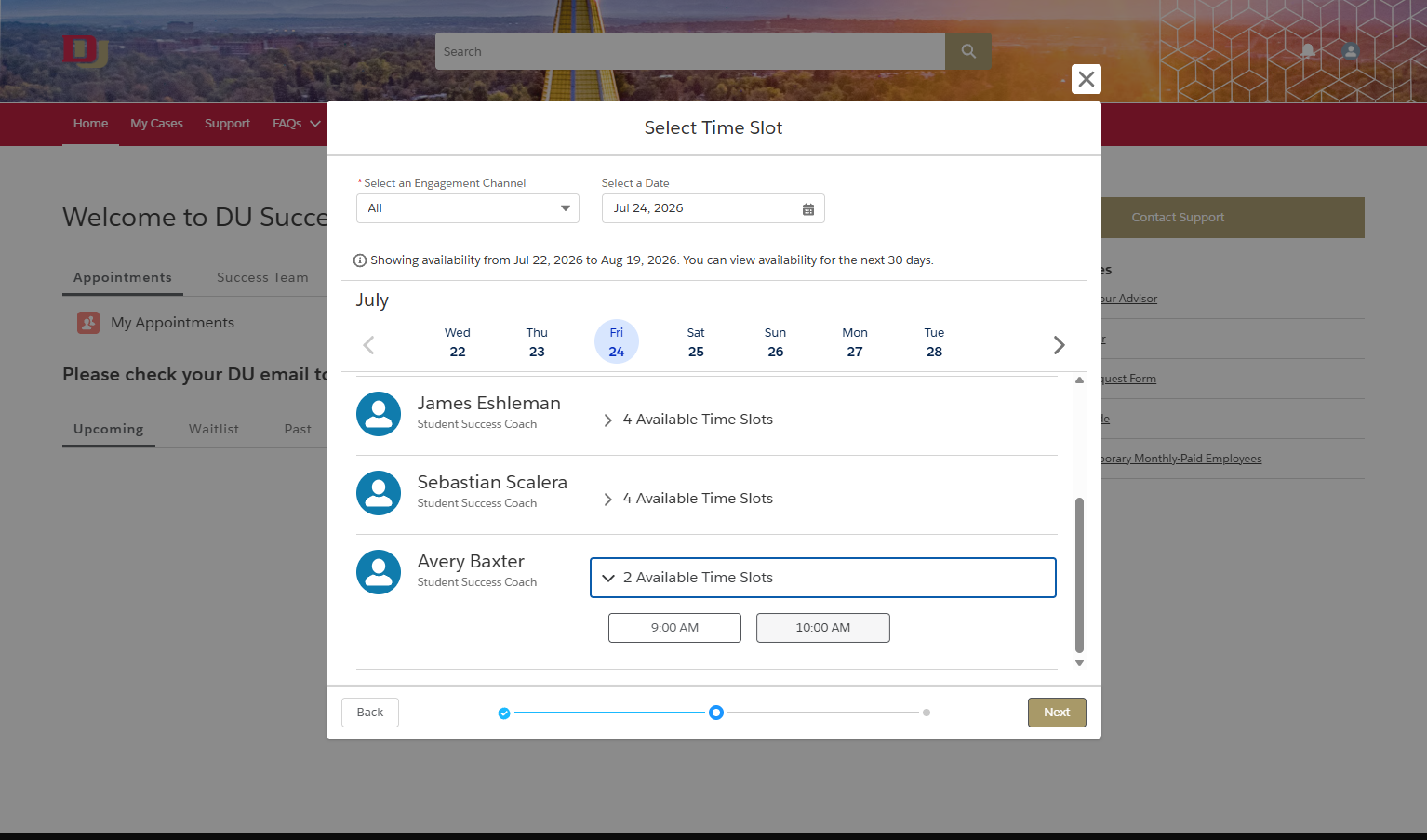Viewport: 1427px width, 840px height.
Task: Select Wed 22 in date strip
Action: [x=458, y=342]
